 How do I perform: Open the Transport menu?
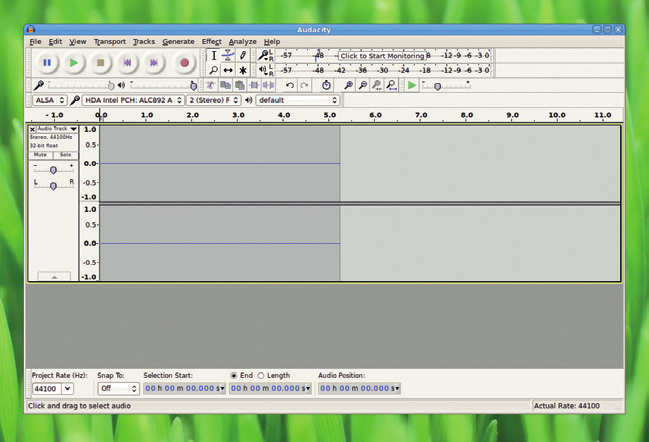[110, 41]
